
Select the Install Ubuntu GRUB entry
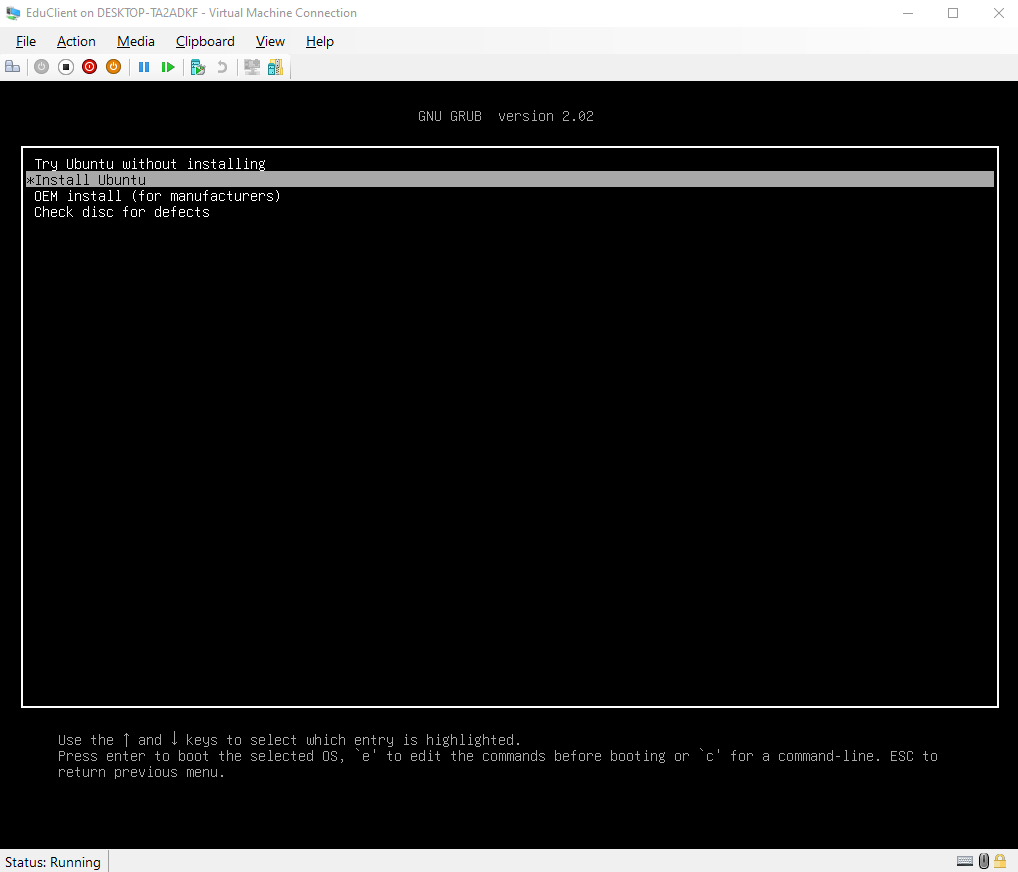click(510, 180)
